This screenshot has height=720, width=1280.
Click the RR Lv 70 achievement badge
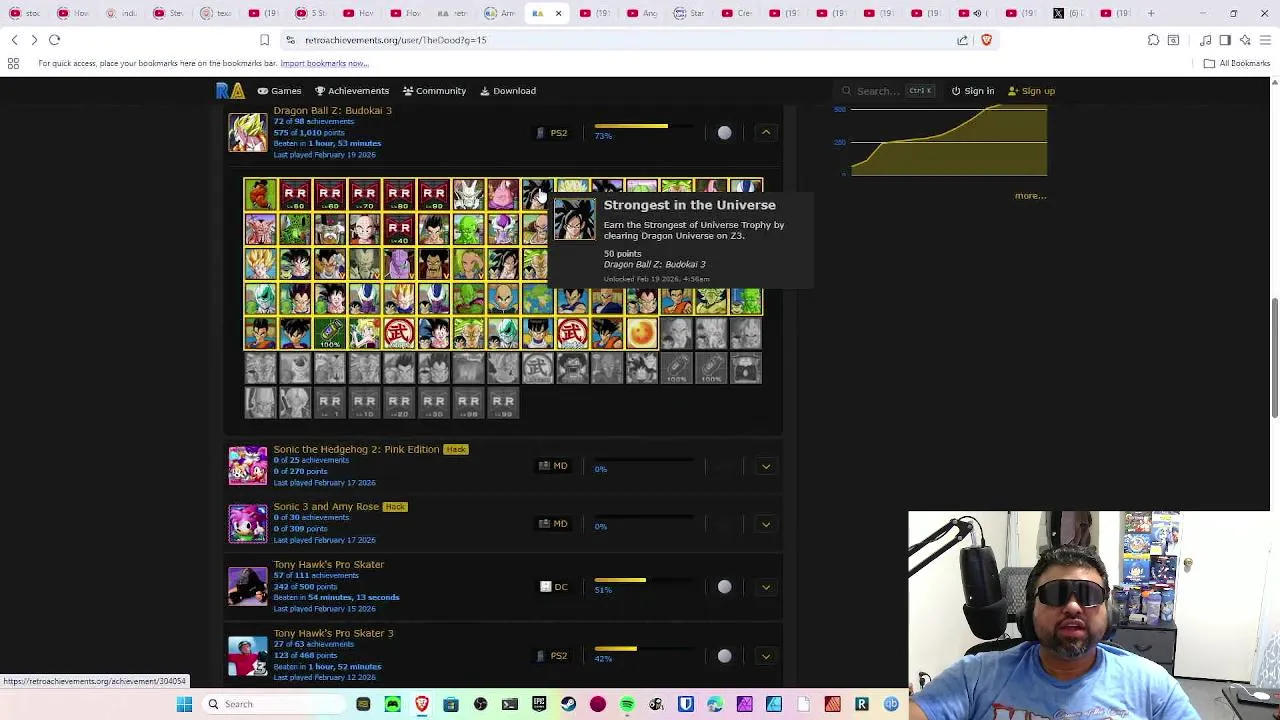364,194
